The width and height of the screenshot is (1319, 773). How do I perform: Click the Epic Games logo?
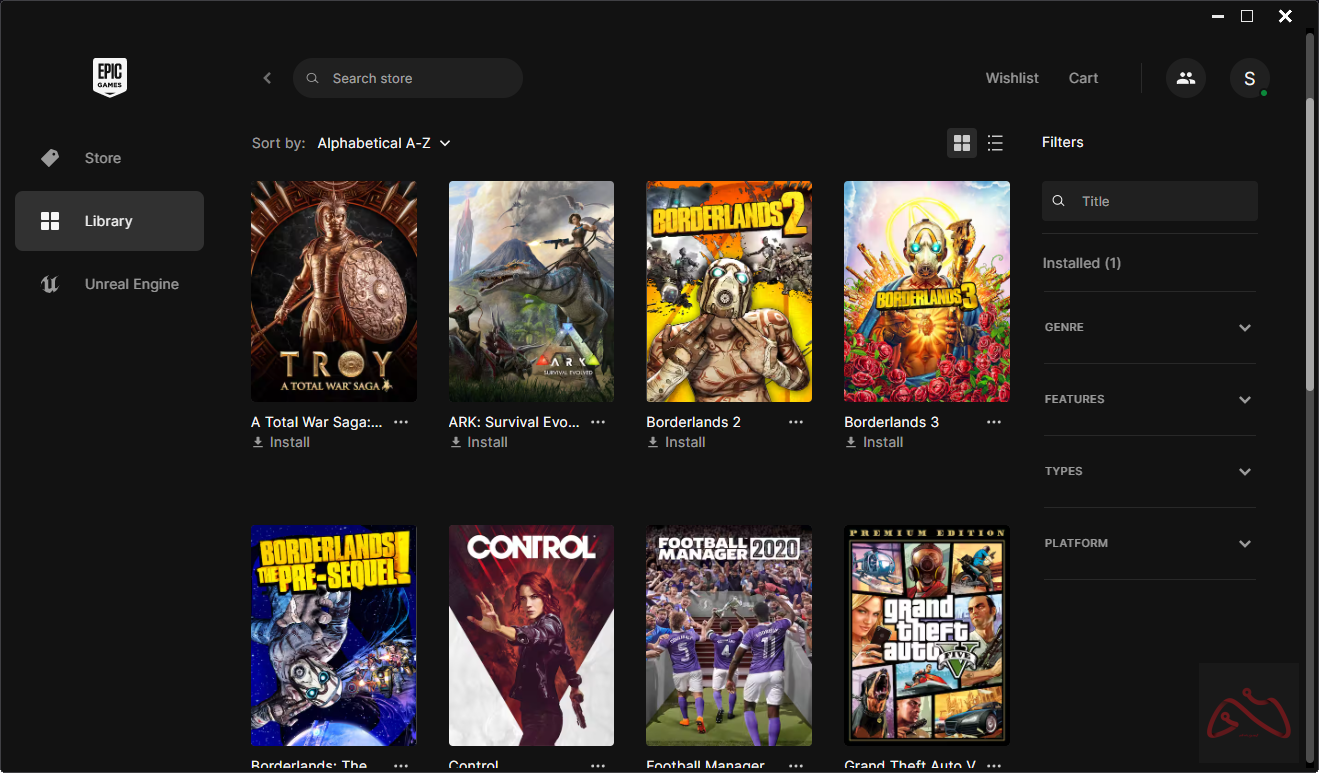[x=110, y=77]
